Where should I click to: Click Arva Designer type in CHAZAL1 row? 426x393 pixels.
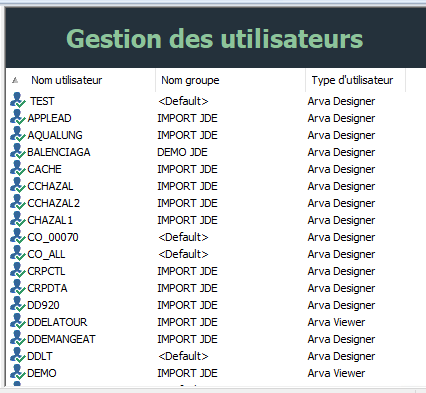(x=341, y=220)
